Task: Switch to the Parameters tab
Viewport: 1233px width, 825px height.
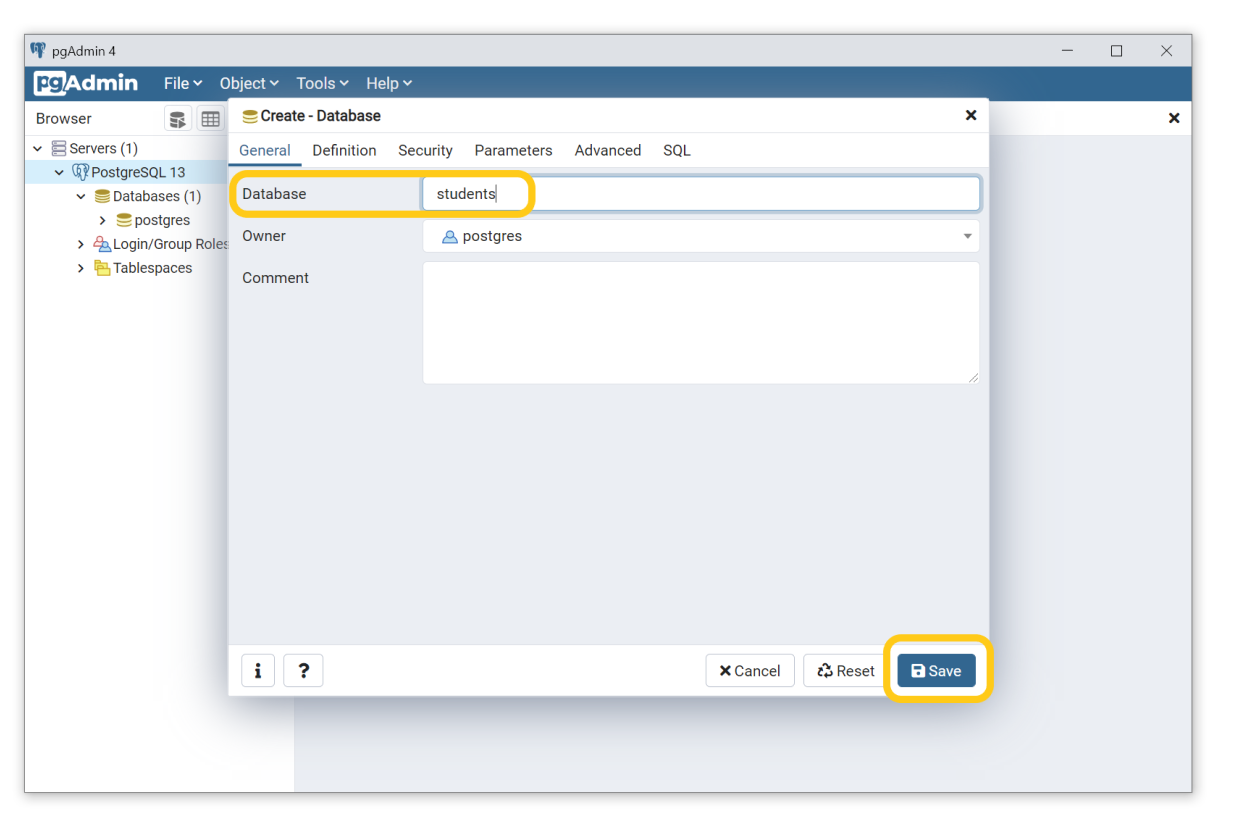Action: 513,150
